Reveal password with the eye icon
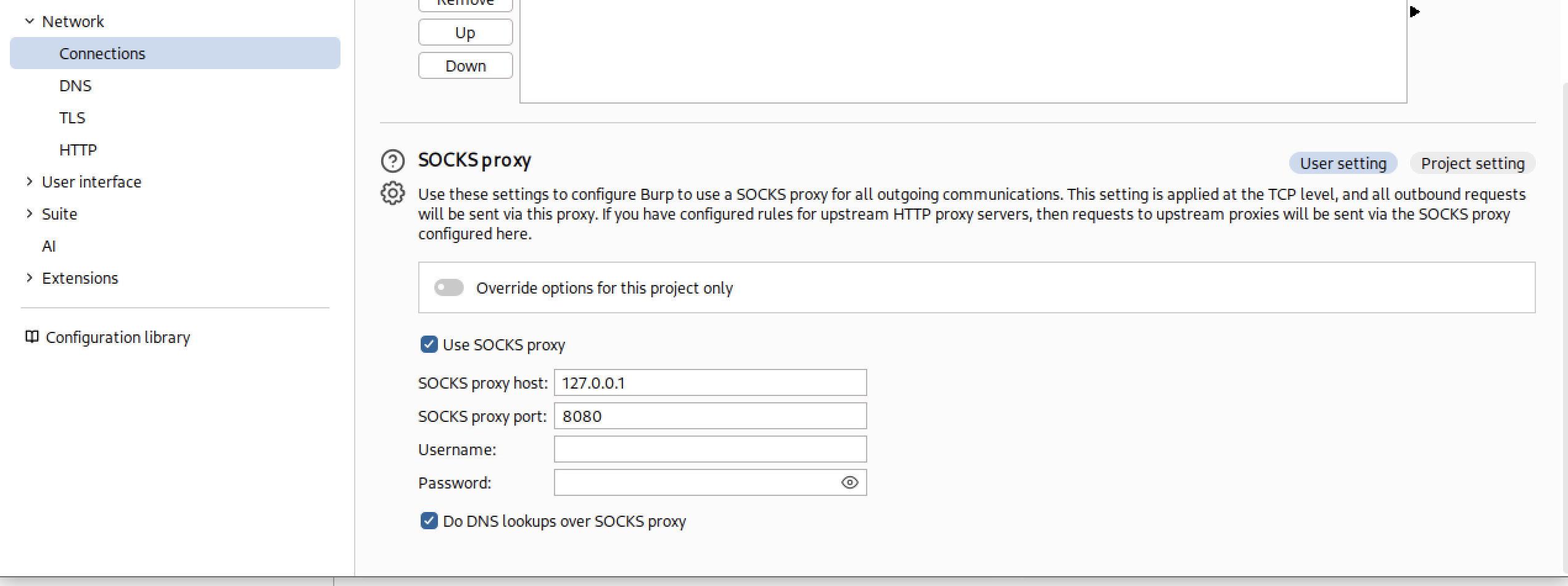Screen dimensions: 1568x586 pyautogui.click(x=849, y=482)
